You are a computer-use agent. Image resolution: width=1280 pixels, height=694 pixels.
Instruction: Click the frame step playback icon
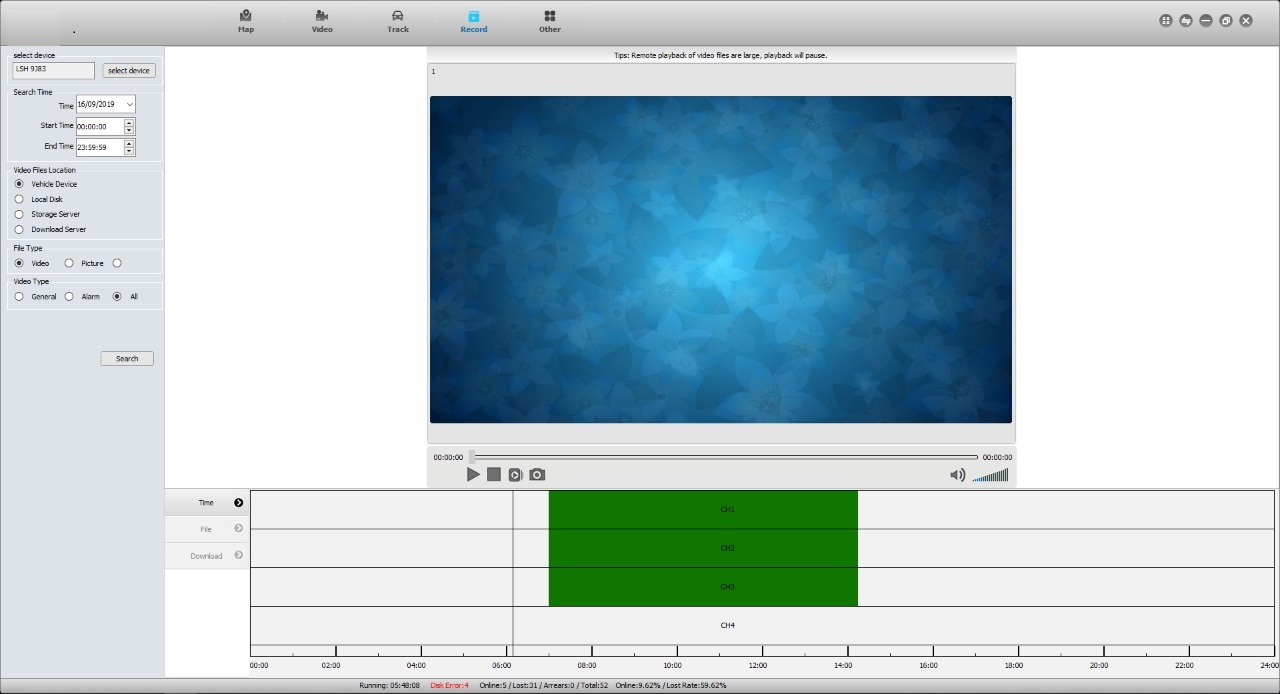coord(515,475)
